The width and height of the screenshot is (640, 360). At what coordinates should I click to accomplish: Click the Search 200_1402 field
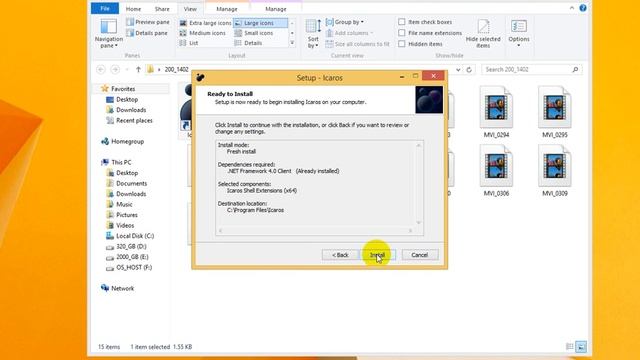click(532, 70)
